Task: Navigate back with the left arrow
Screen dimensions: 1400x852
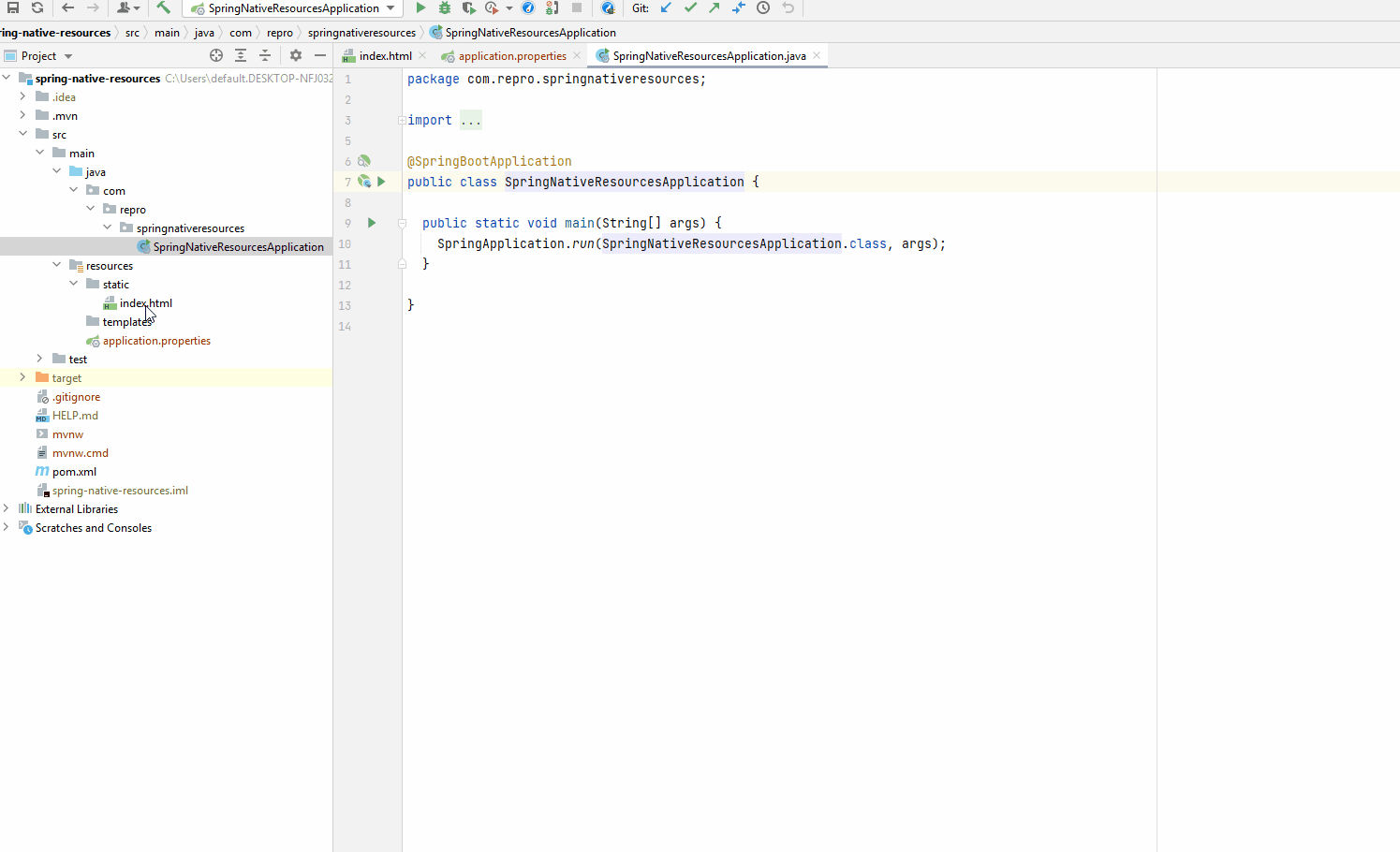Action: click(x=67, y=7)
